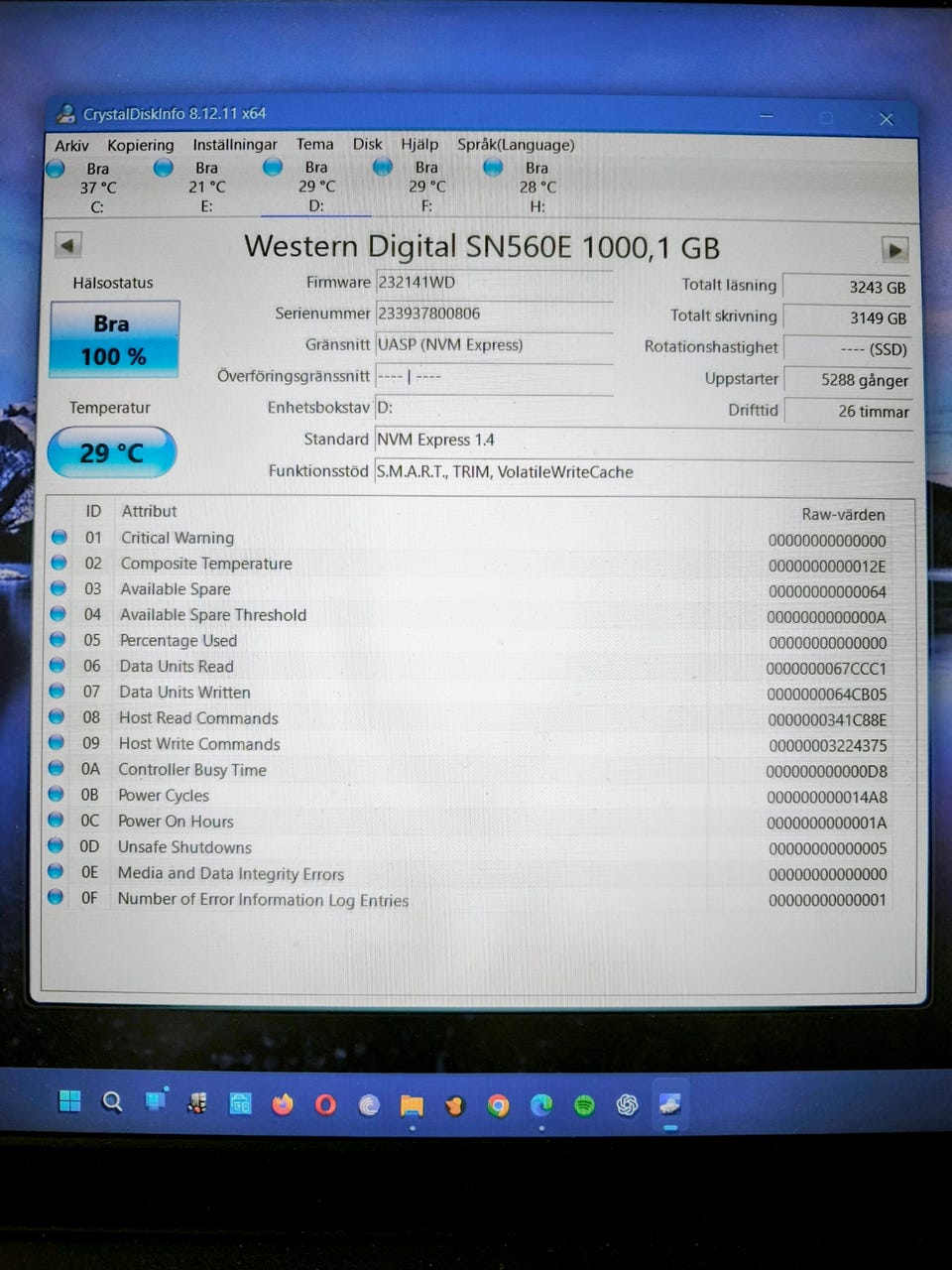This screenshot has width=952, height=1270.
Task: Open Chrome from the taskbar
Action: tap(498, 1105)
